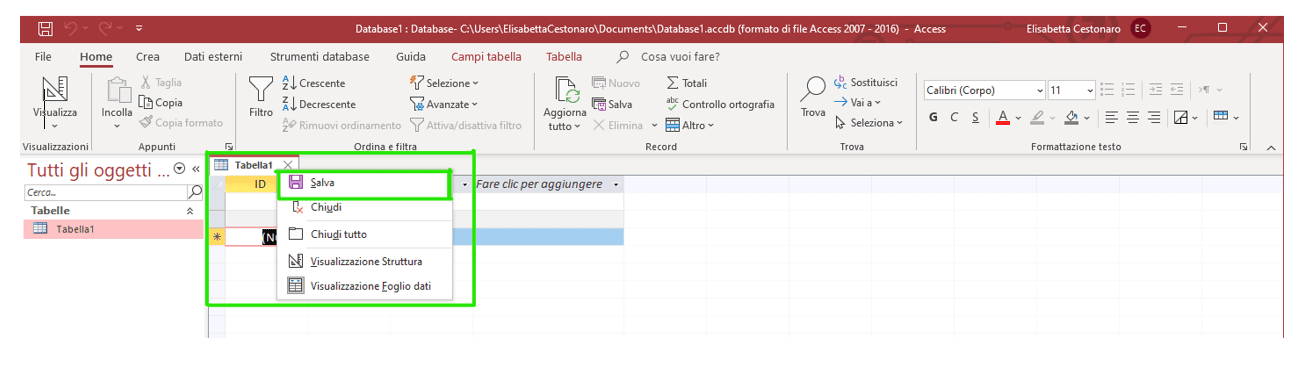The height and width of the screenshot is (366, 1306).
Task: Center align the text
Action: [x=1133, y=117]
